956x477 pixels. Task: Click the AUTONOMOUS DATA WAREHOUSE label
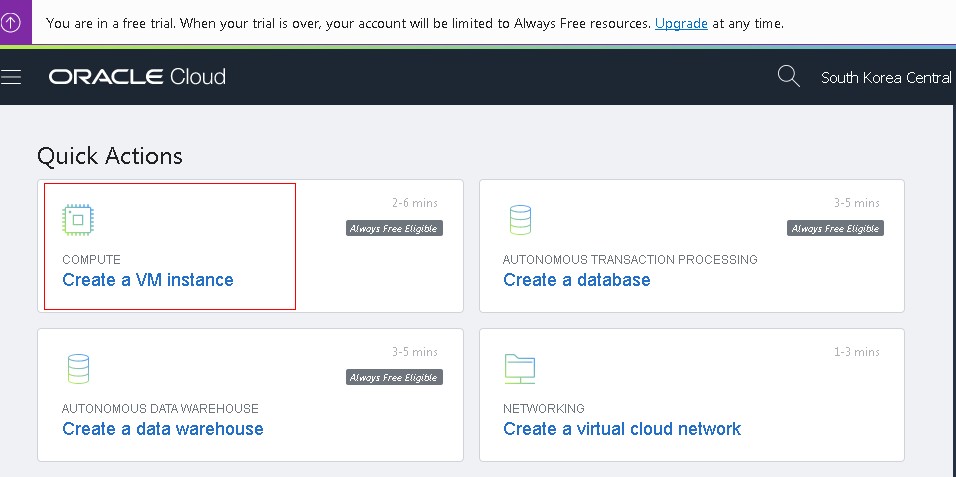160,409
